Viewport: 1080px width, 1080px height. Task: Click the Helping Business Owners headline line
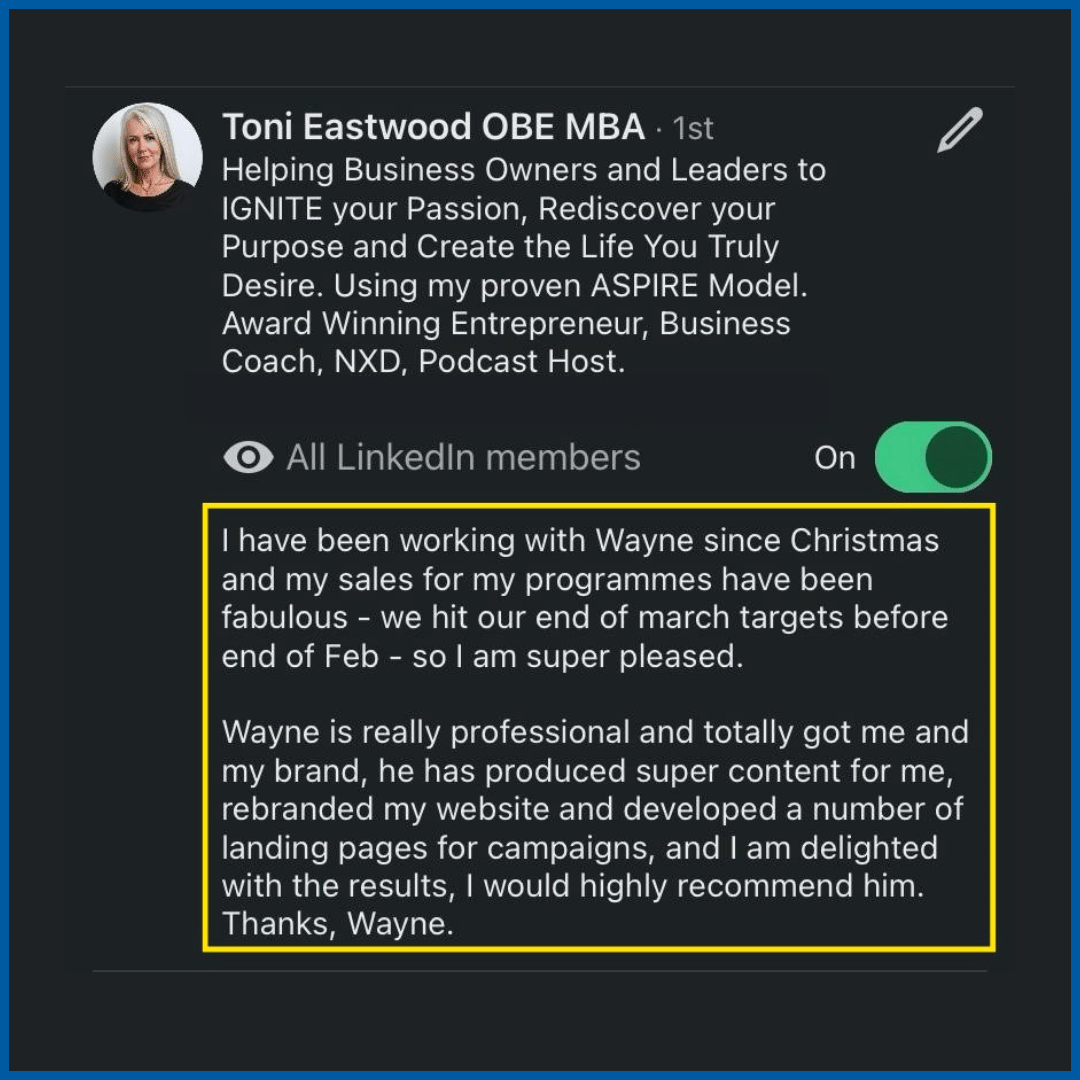click(x=523, y=170)
